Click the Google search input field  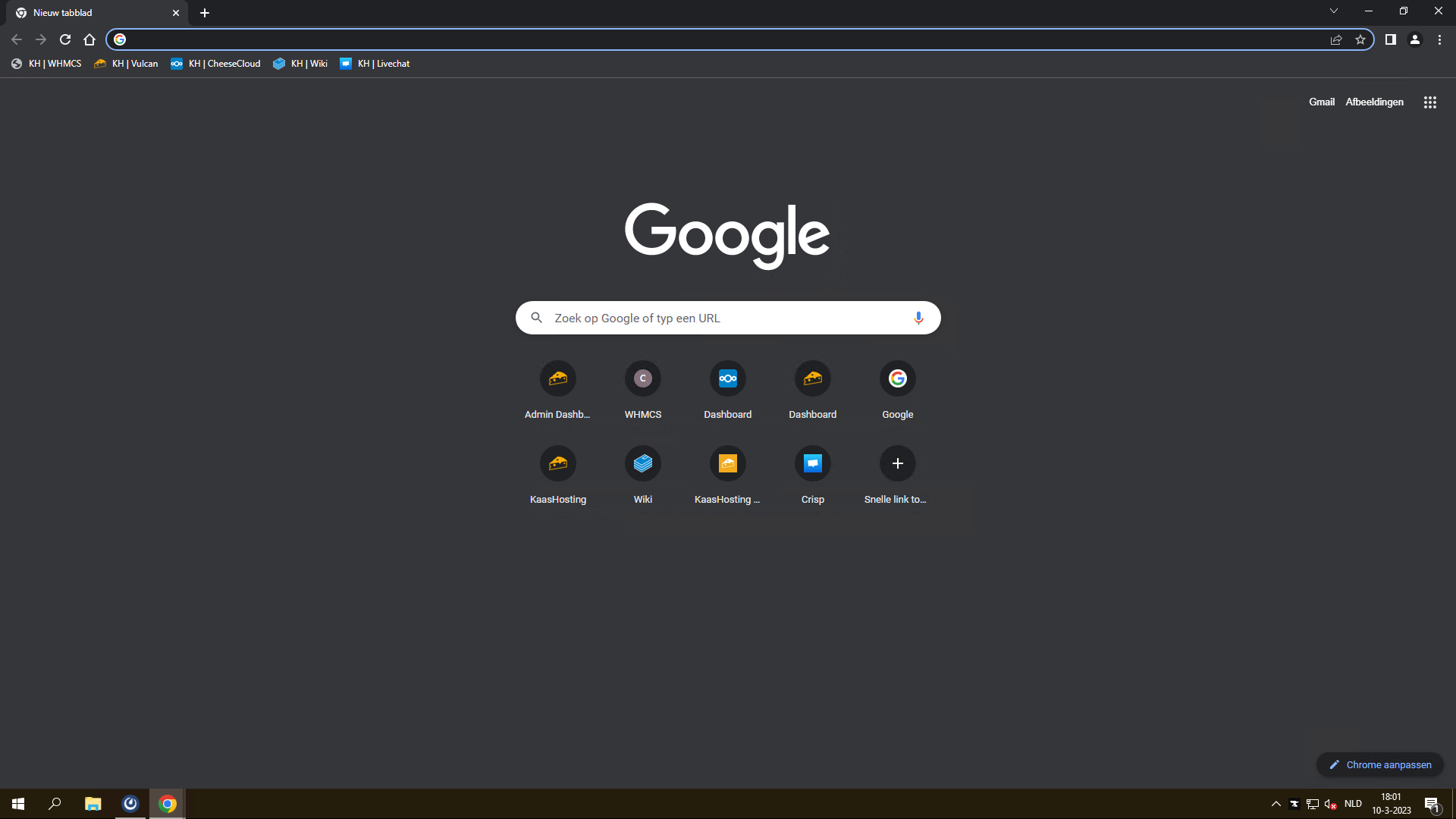tap(728, 318)
